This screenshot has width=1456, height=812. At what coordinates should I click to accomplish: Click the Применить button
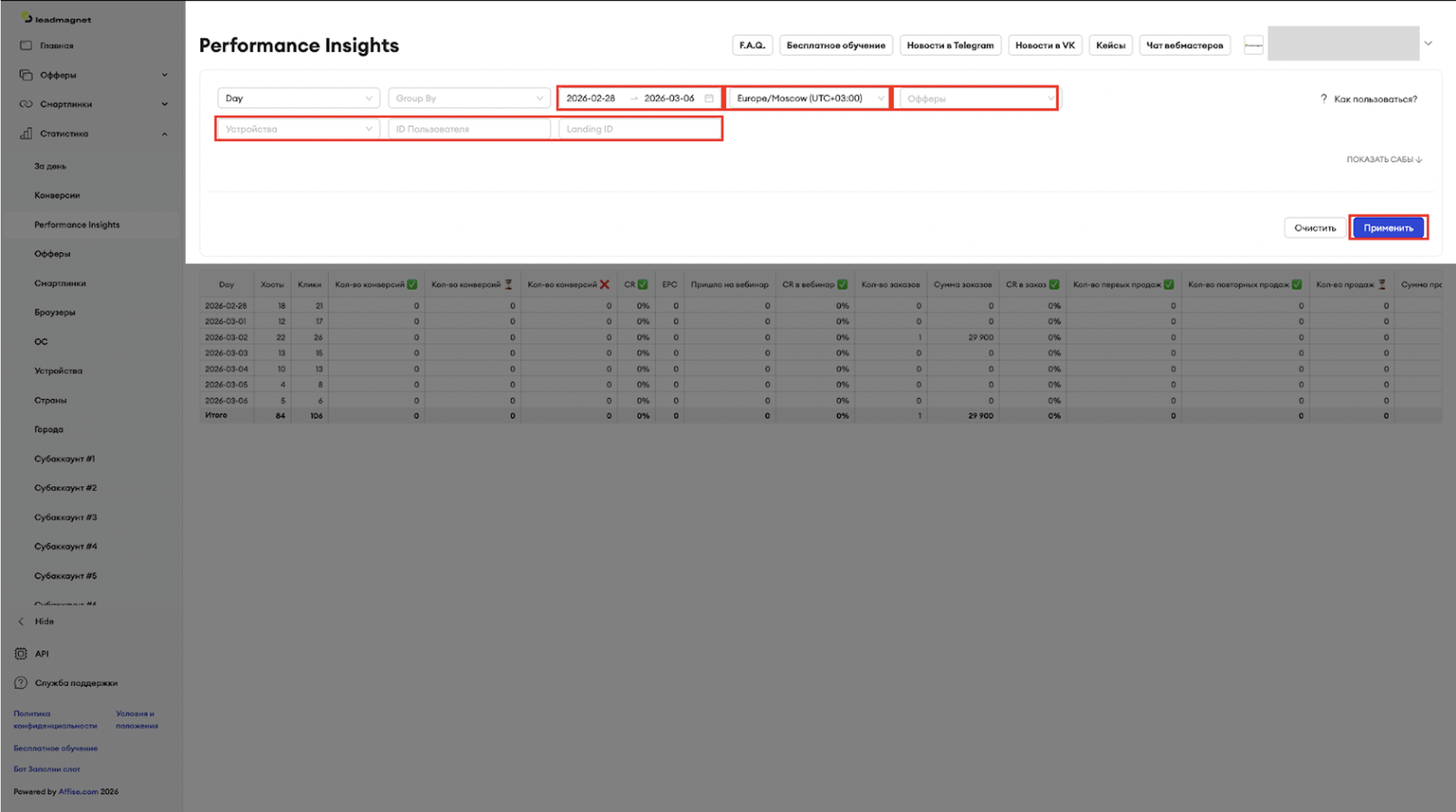pyautogui.click(x=1388, y=228)
